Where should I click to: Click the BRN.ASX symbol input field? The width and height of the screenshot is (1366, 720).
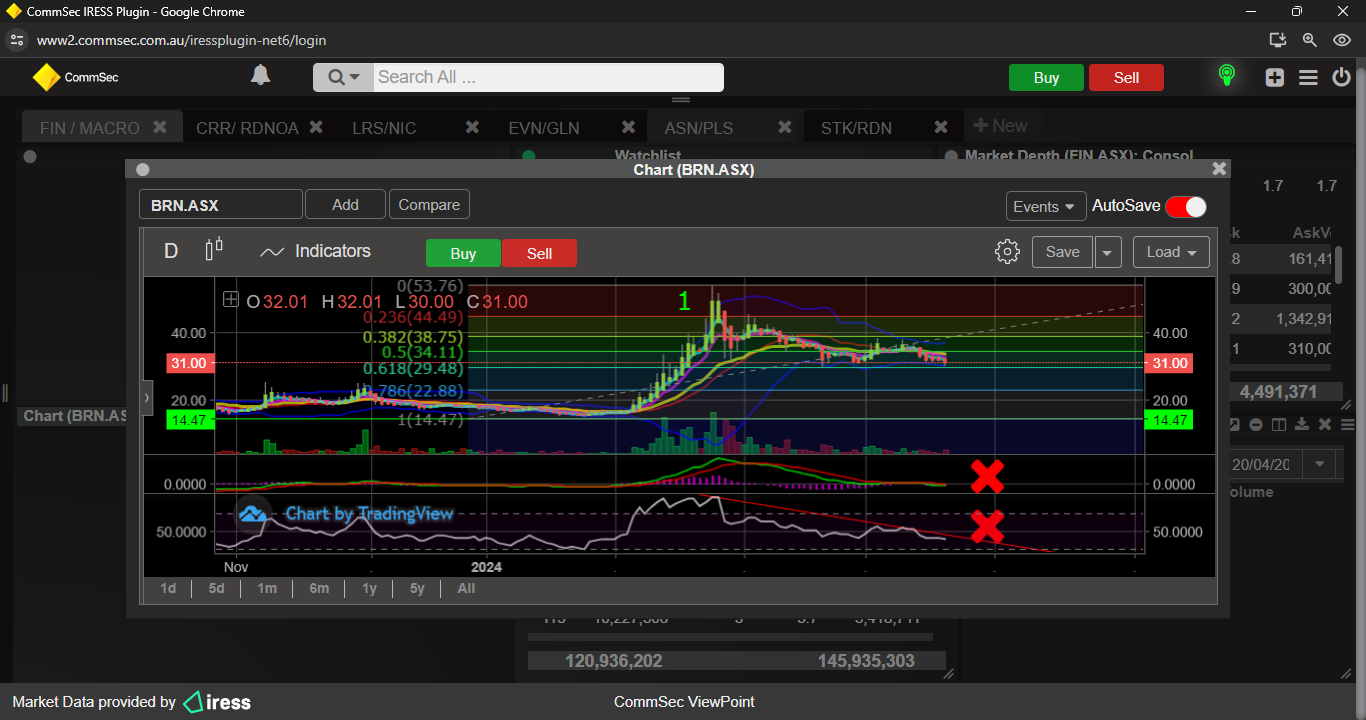(220, 205)
